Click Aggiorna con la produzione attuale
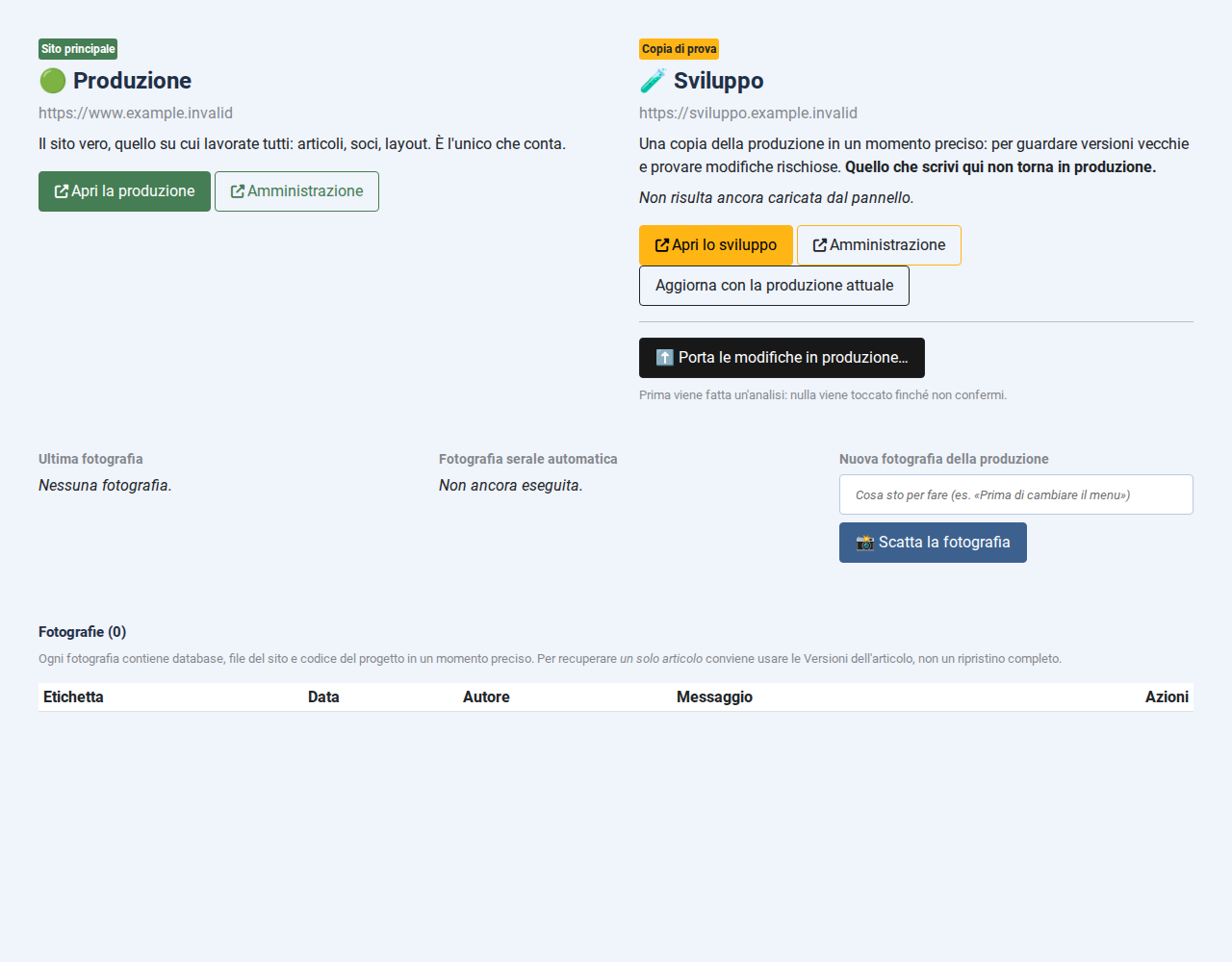Image resolution: width=1232 pixels, height=962 pixels. tap(774, 286)
